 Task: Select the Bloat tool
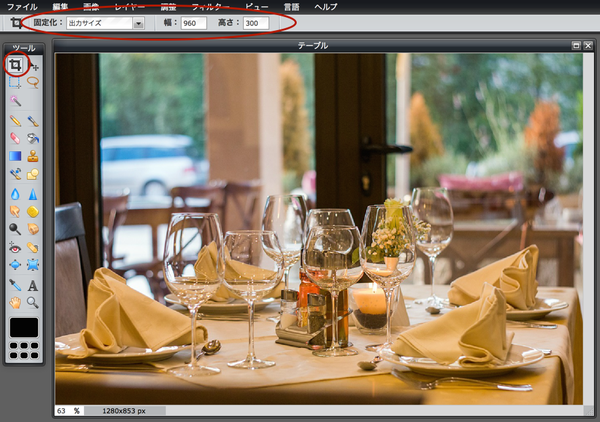[15, 264]
